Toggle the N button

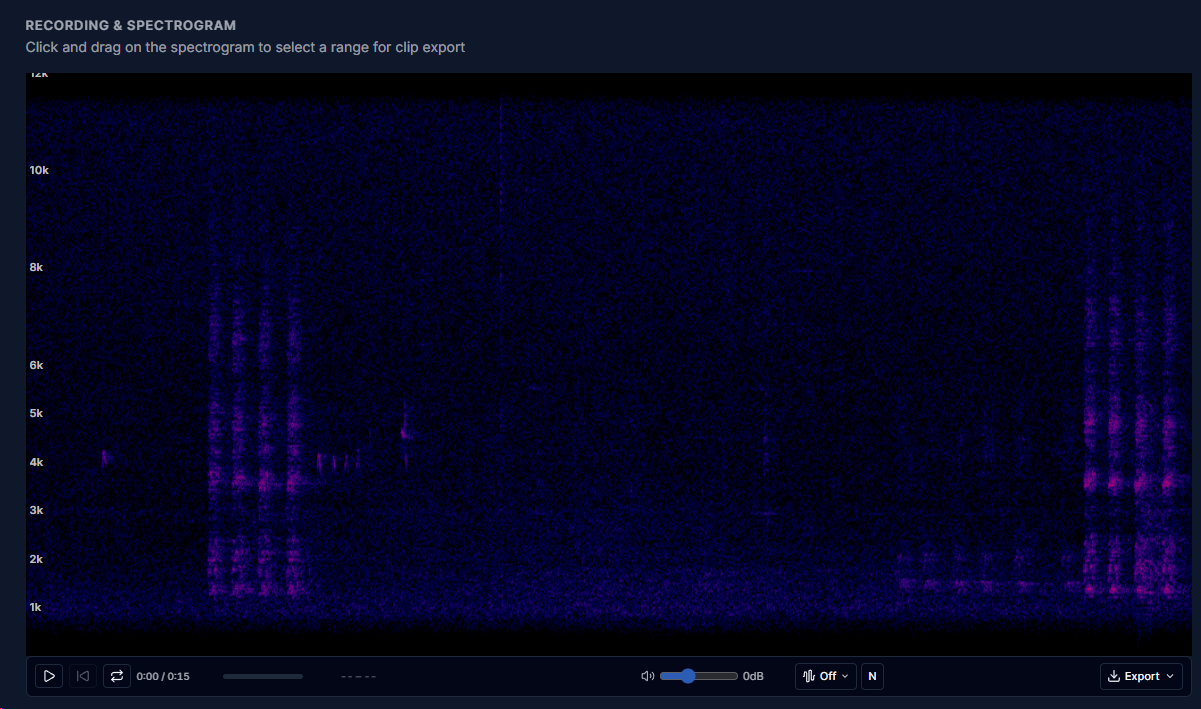(872, 676)
